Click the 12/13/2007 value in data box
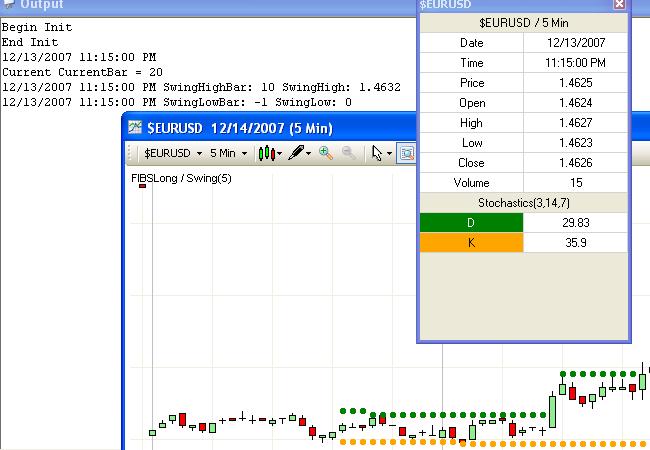The width and height of the screenshot is (650, 450). point(575,43)
